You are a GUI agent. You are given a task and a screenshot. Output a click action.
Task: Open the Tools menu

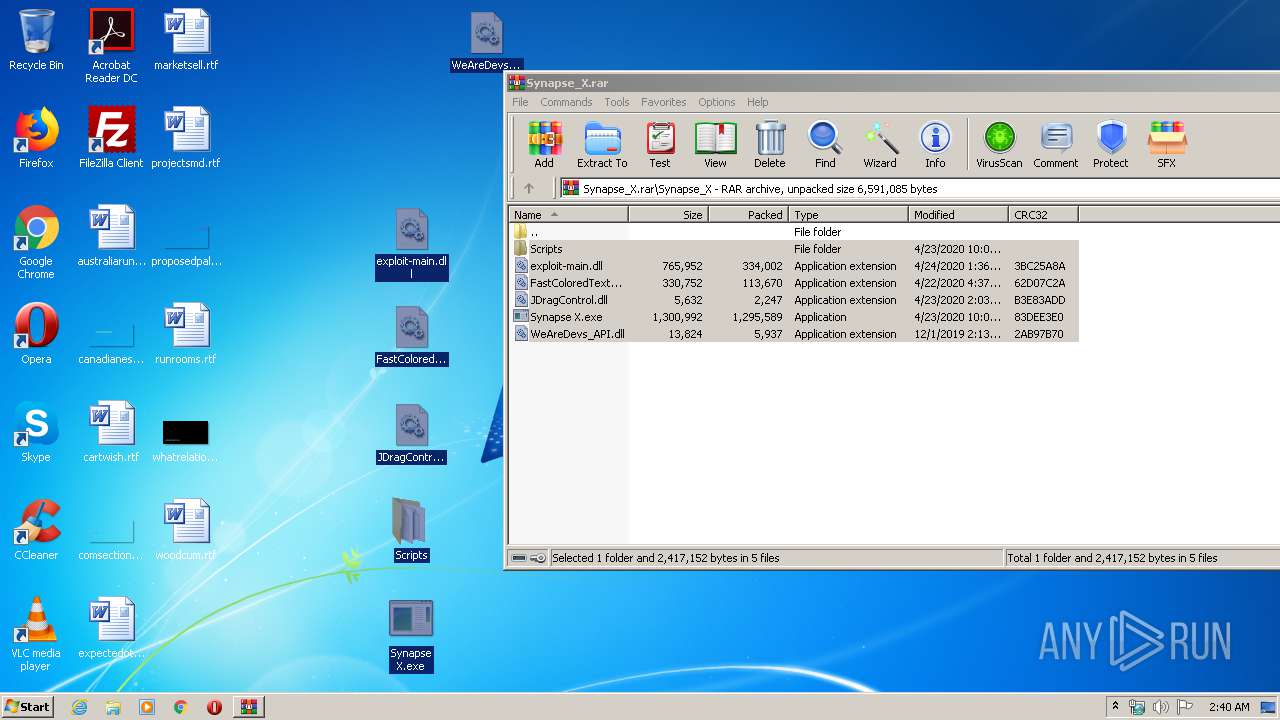(617, 102)
